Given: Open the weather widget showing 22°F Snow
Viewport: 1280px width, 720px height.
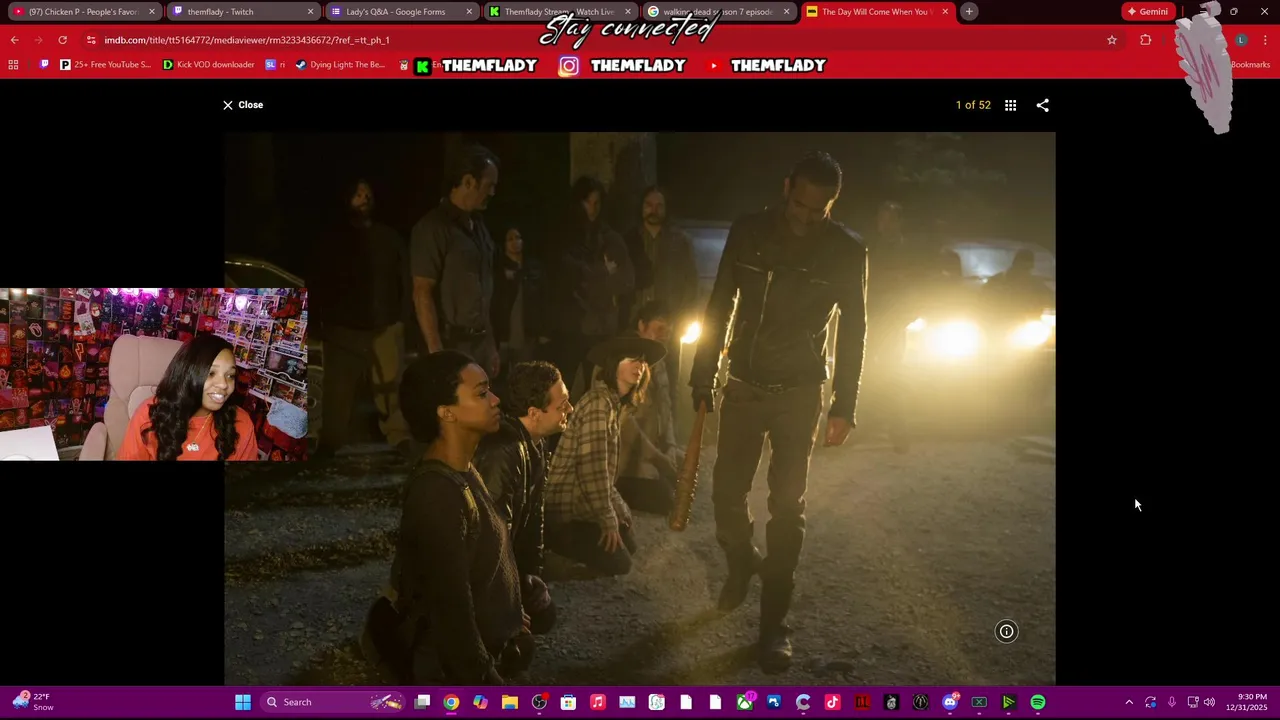Looking at the screenshot, I should click(32, 702).
